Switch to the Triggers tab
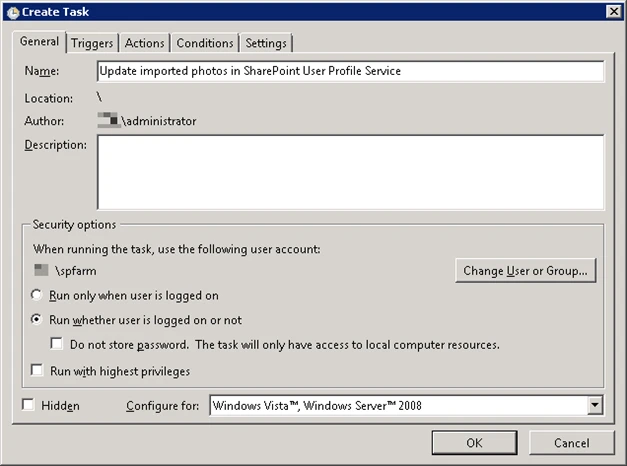The image size is (627, 466). [x=92, y=43]
